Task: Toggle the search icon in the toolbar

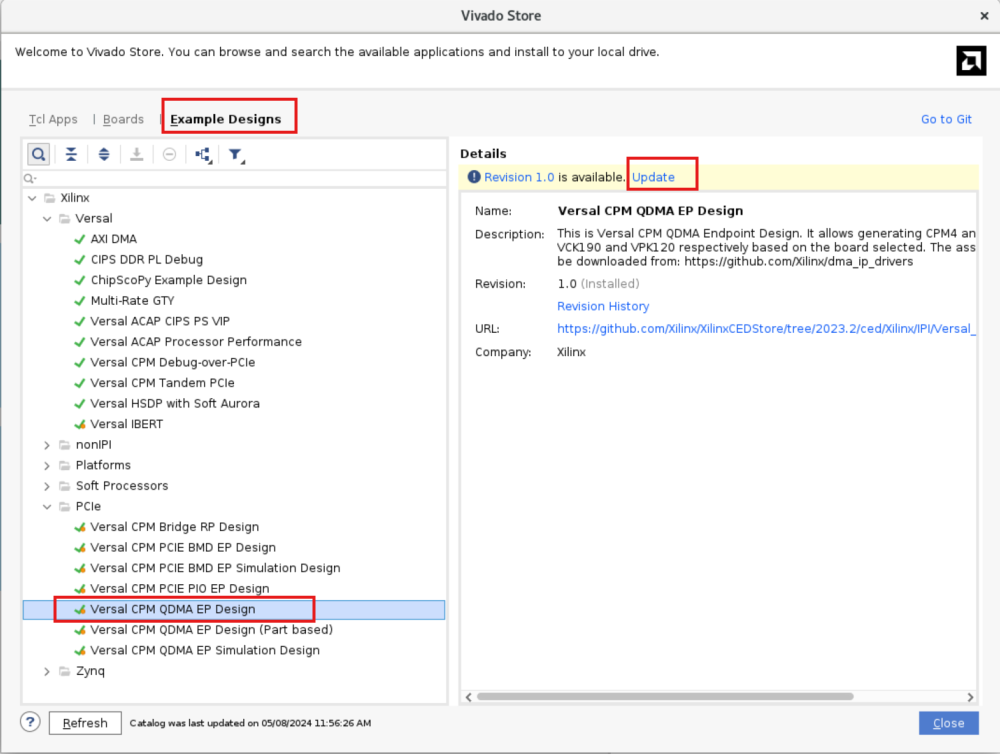Action: coord(38,154)
